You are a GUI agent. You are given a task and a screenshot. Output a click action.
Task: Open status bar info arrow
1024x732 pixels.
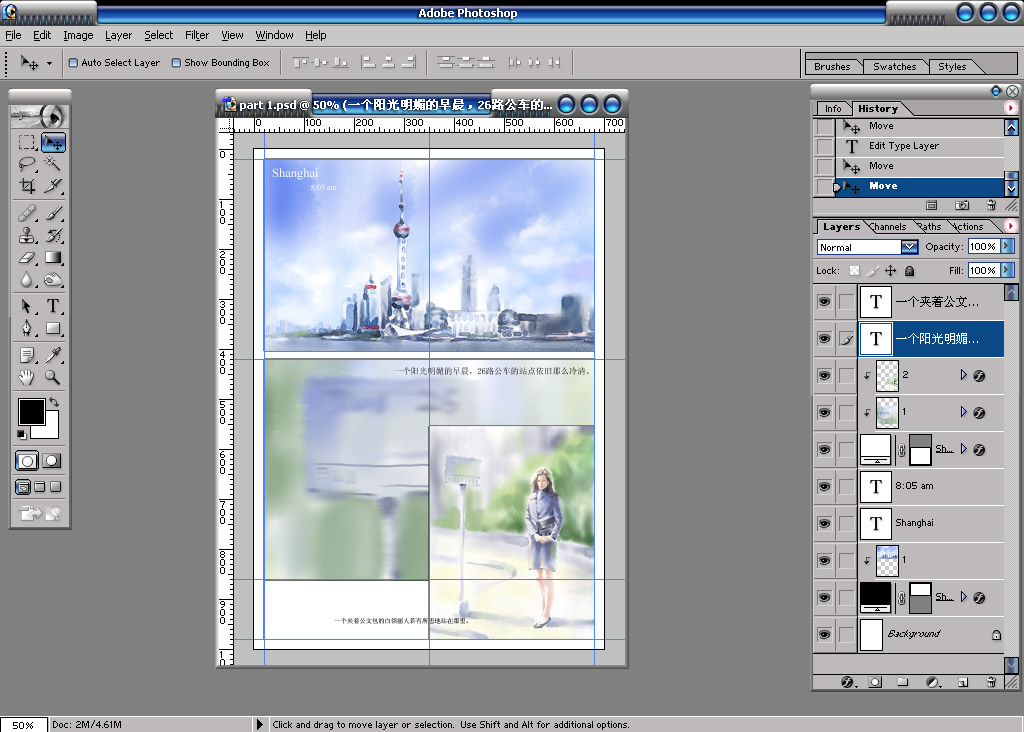coord(259,724)
